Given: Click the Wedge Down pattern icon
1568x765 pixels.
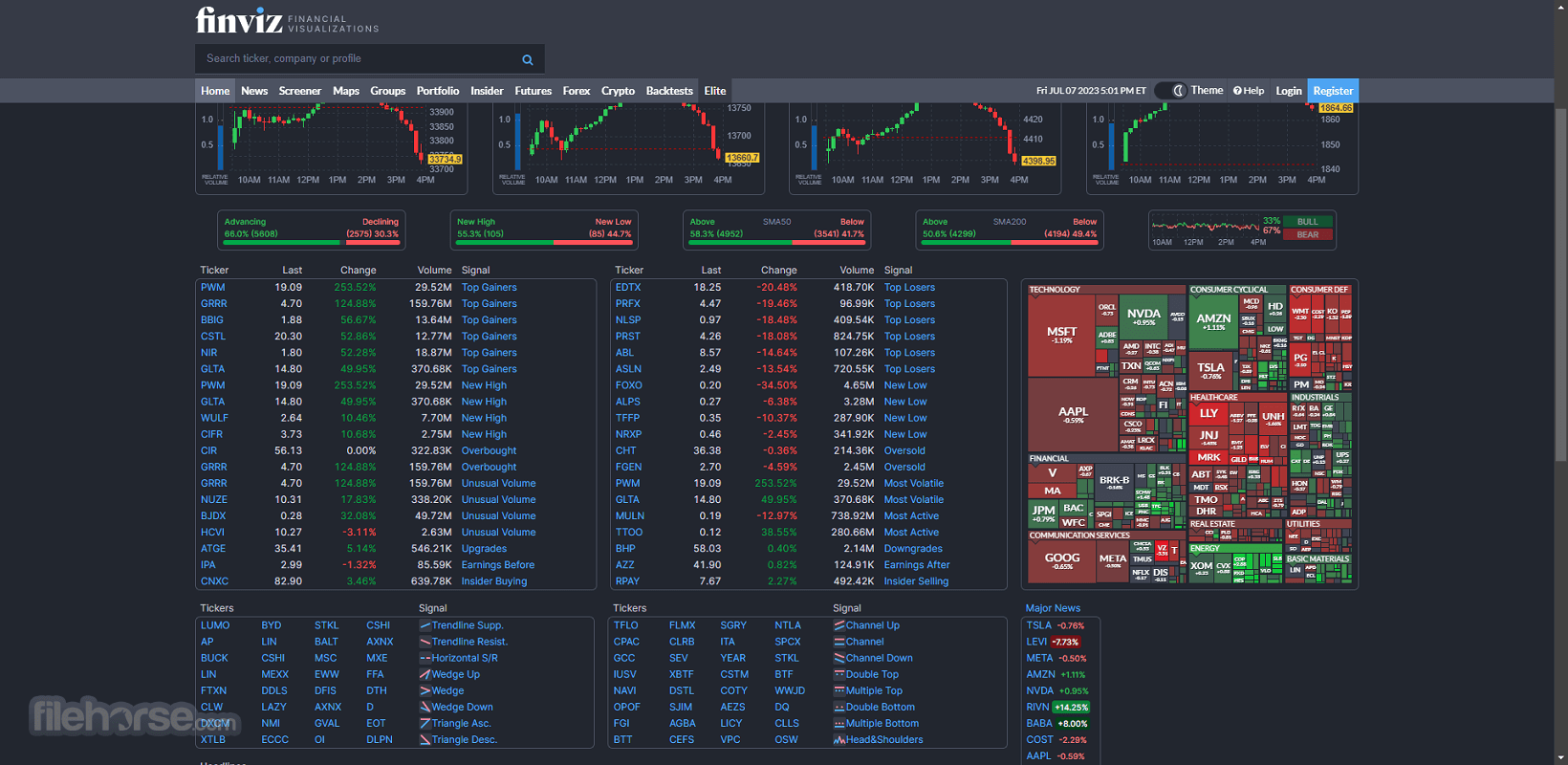Looking at the screenshot, I should (425, 707).
